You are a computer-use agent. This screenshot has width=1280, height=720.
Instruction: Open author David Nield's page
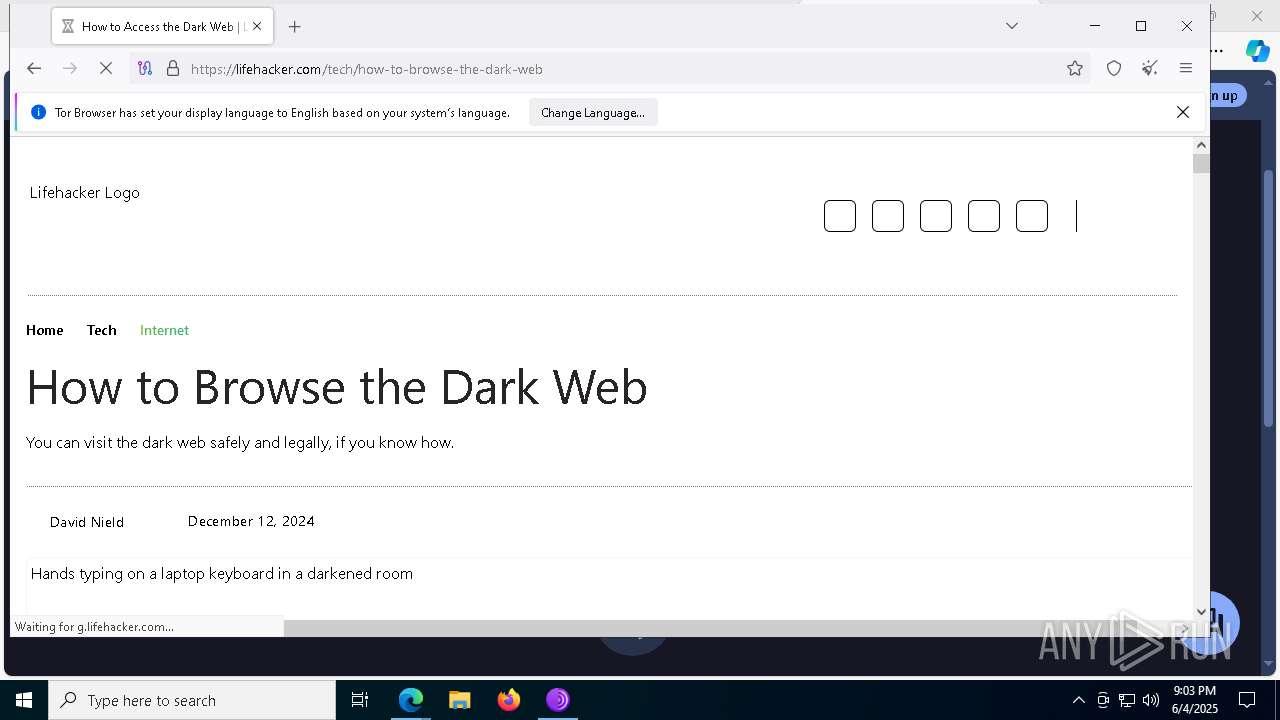87,522
